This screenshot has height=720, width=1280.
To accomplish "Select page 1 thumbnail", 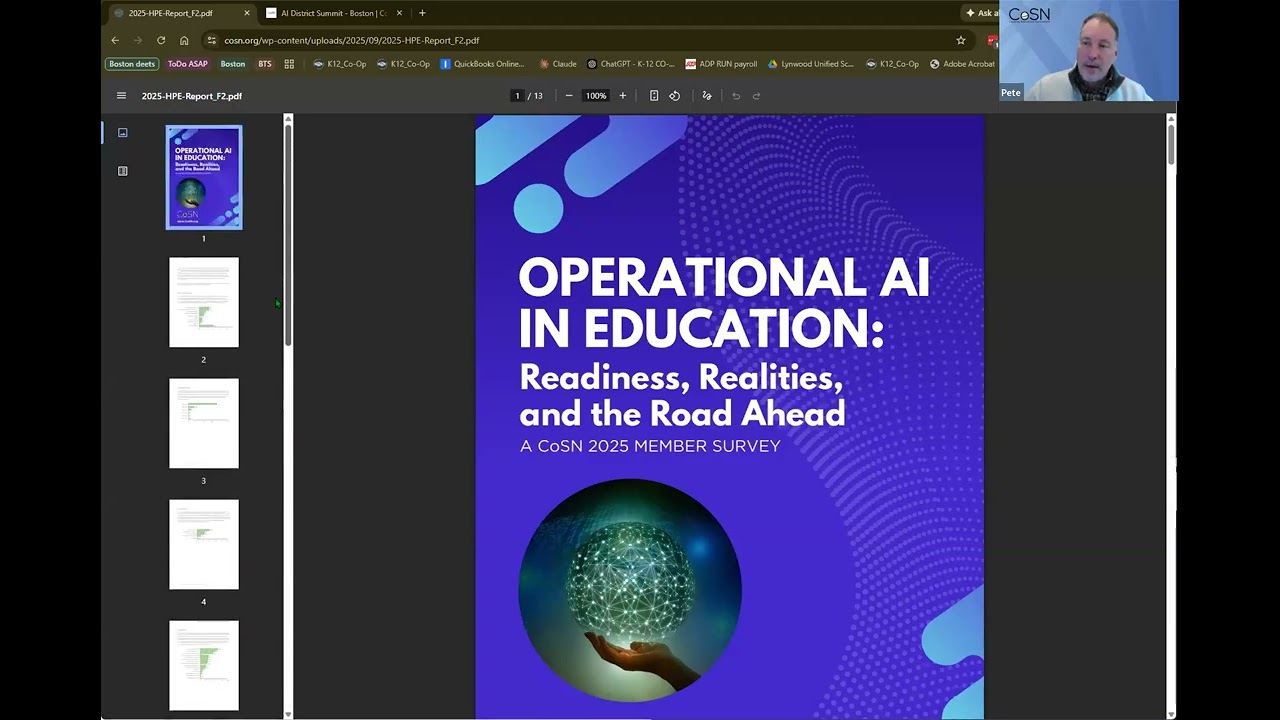I will (x=204, y=177).
